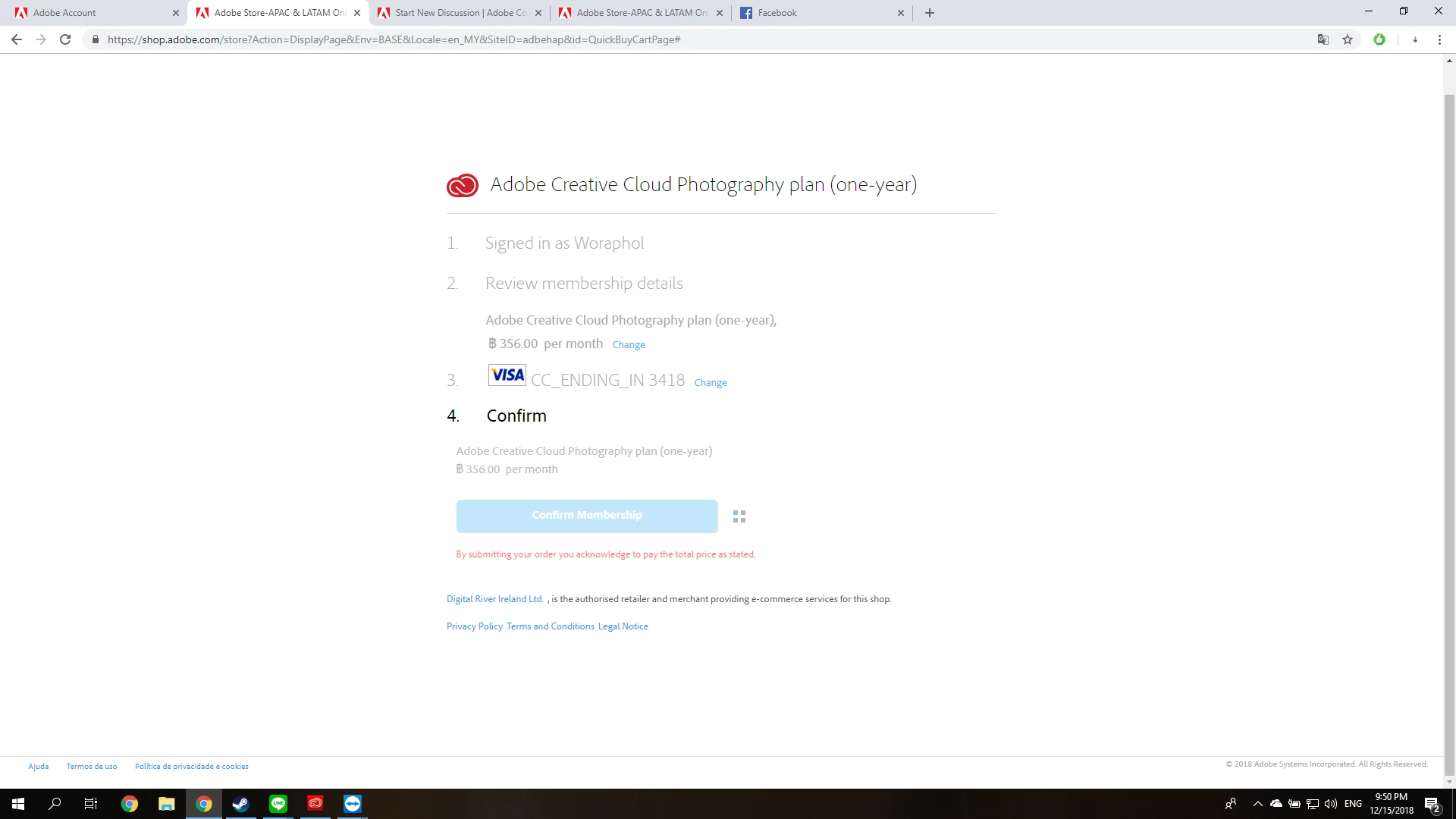
Task: Click the Confirm Membership button
Action: pyautogui.click(x=586, y=516)
